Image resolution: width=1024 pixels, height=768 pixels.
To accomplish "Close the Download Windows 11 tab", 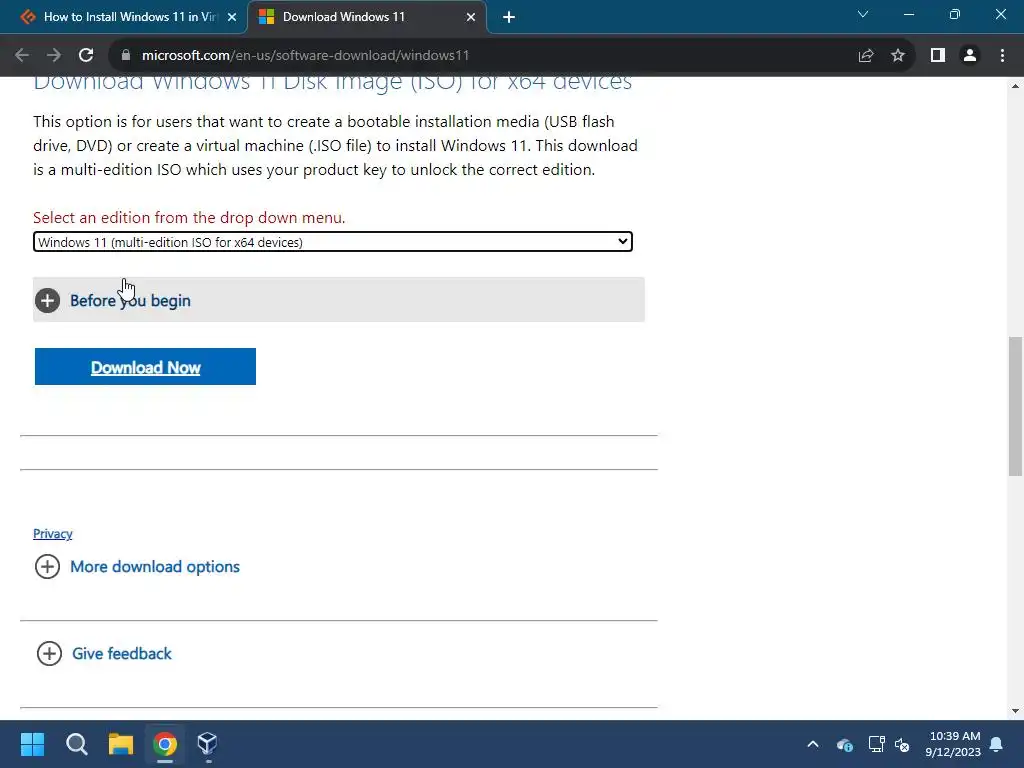I will point(471,17).
